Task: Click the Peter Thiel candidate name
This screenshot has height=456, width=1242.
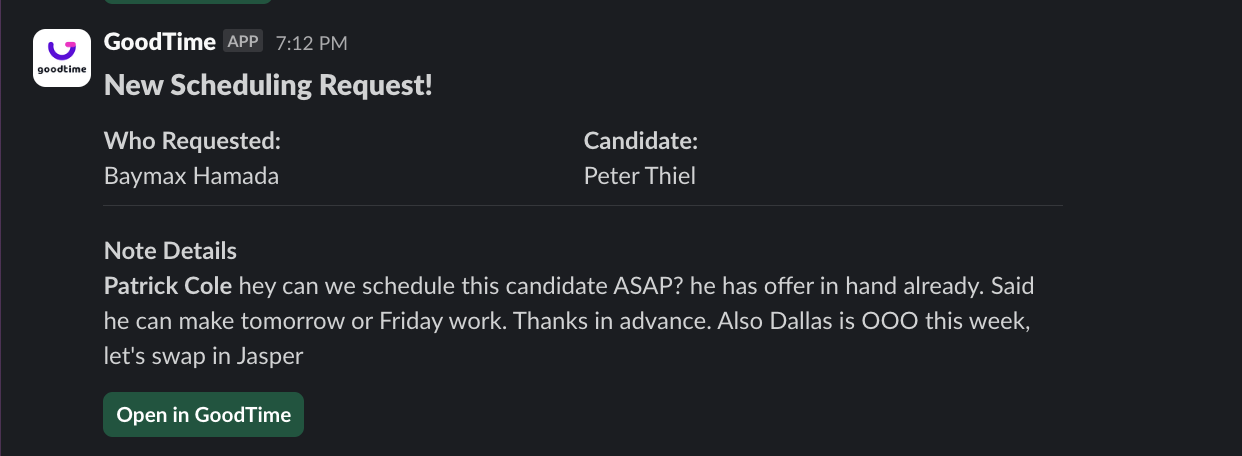Action: (639, 177)
